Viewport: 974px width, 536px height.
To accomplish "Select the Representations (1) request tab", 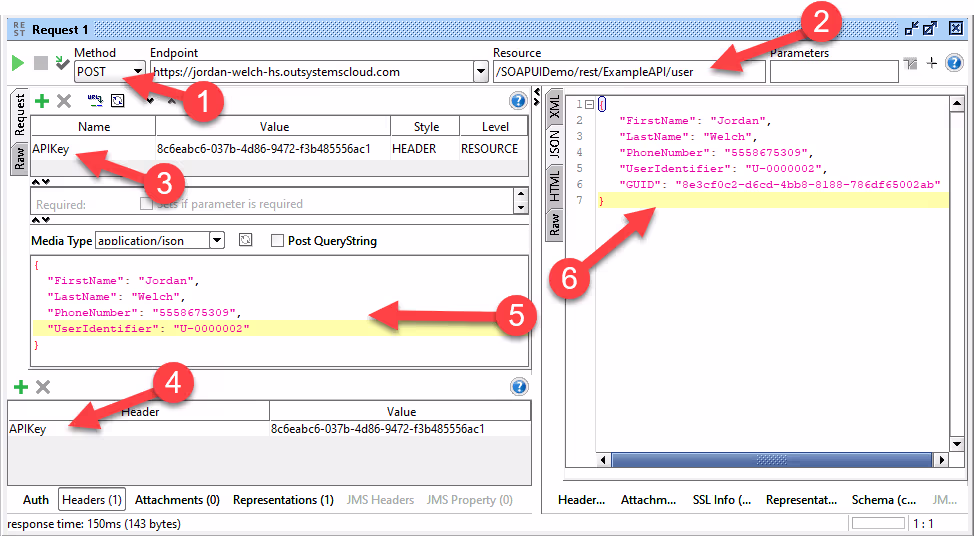I will click(x=283, y=499).
